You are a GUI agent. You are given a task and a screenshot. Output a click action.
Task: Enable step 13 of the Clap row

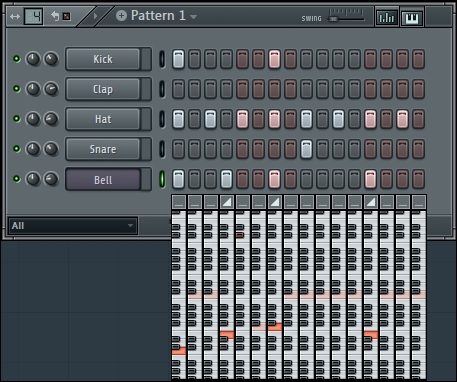point(370,89)
